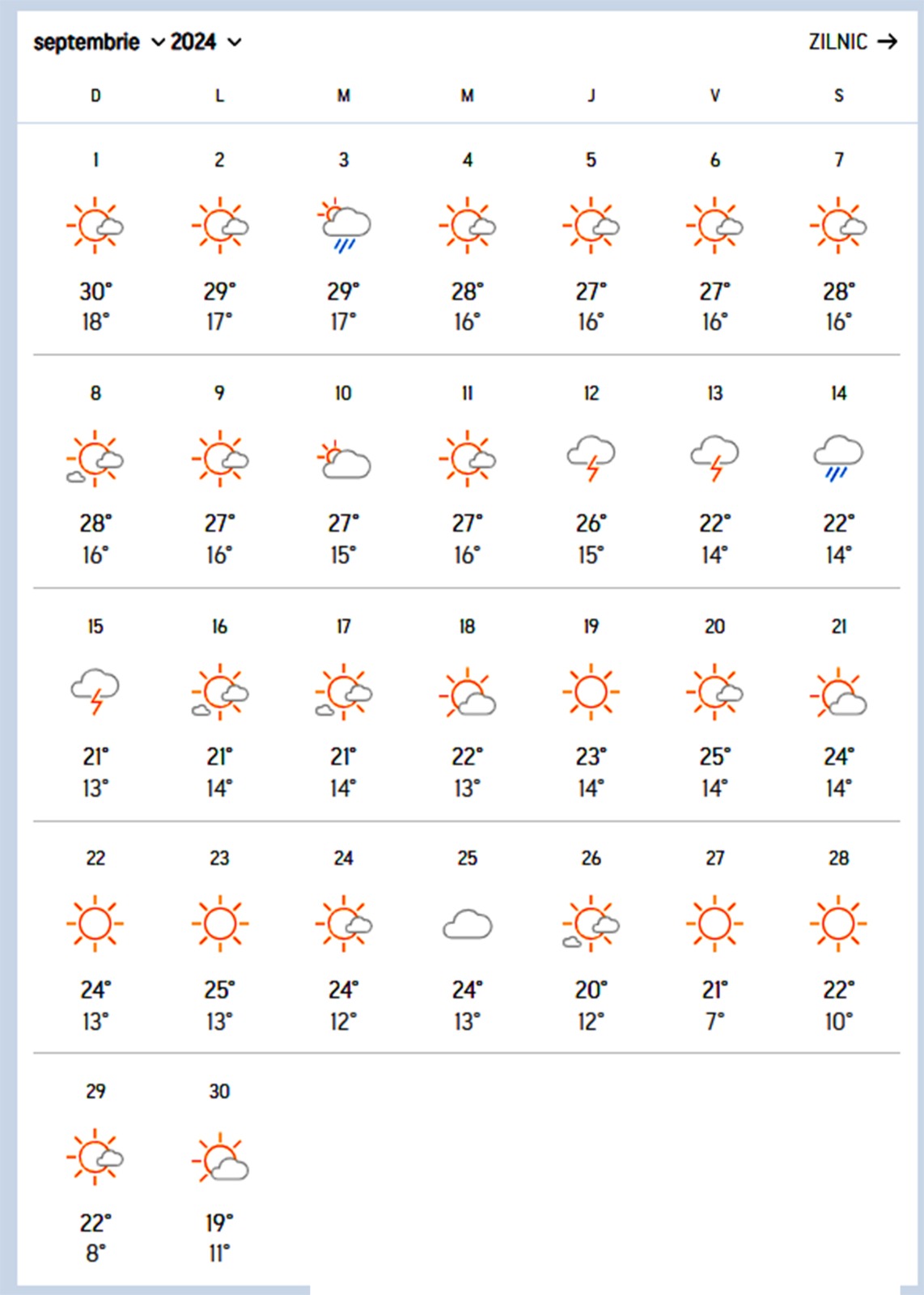Click the arrow next to ZILNIC
Screen dimensions: 924x1295
pyautogui.click(x=888, y=42)
